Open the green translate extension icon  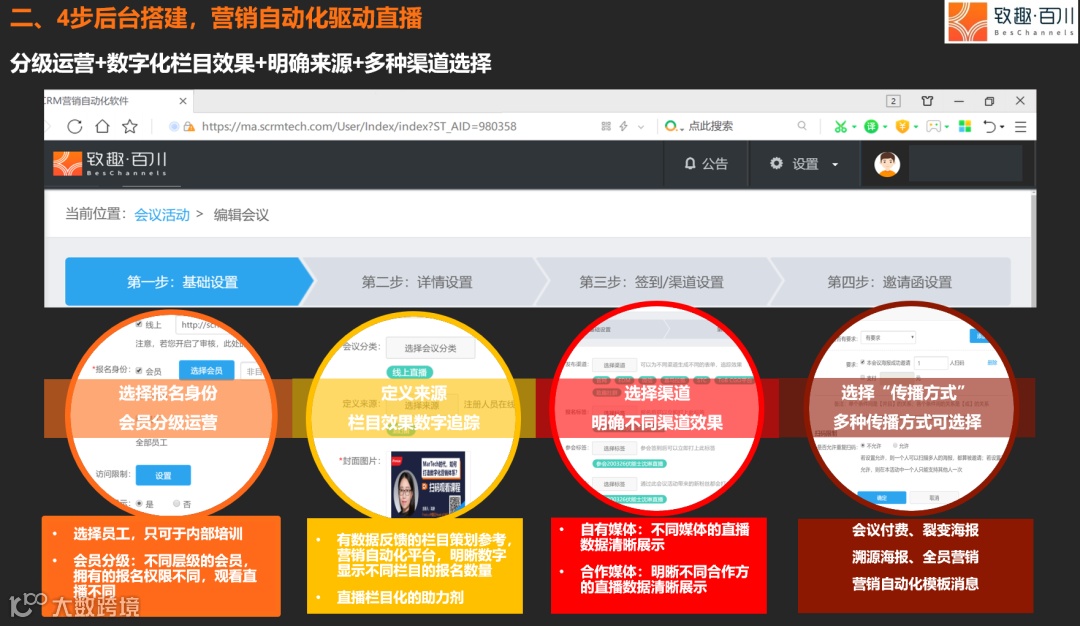pos(871,127)
